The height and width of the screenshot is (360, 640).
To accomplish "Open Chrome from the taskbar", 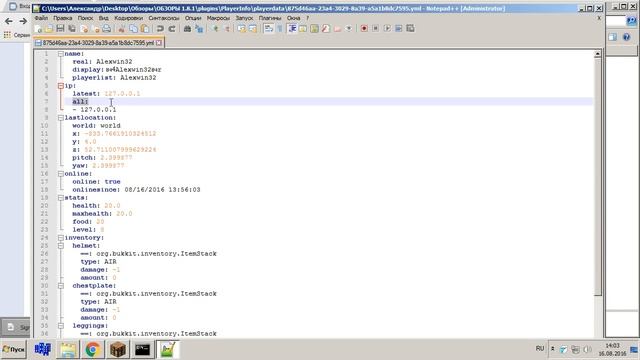I will tap(93, 350).
